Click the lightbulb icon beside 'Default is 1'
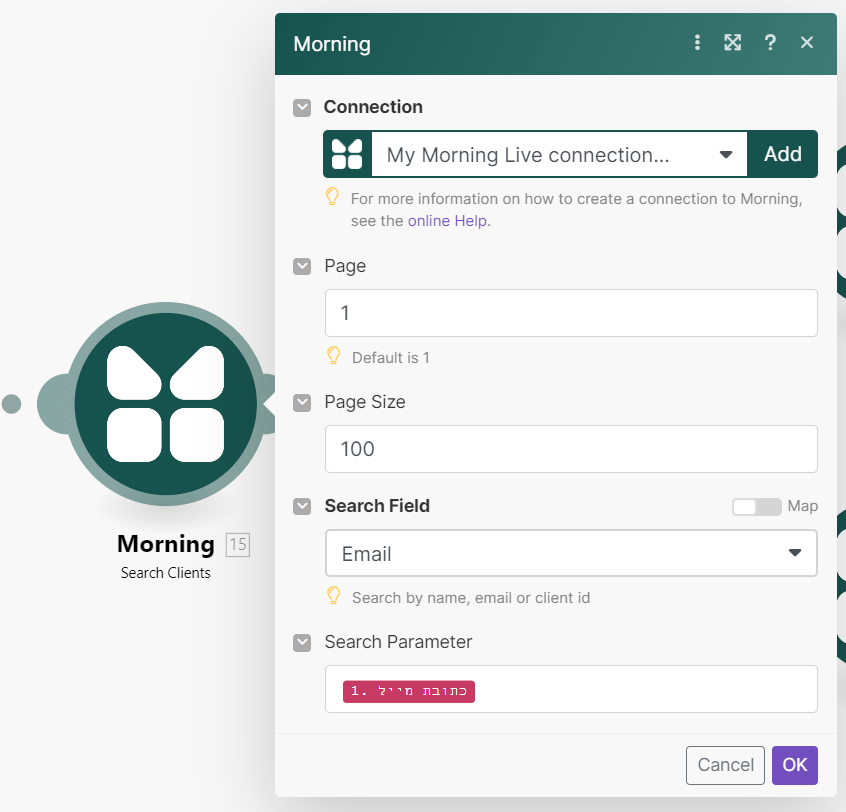846x812 pixels. pyautogui.click(x=333, y=355)
